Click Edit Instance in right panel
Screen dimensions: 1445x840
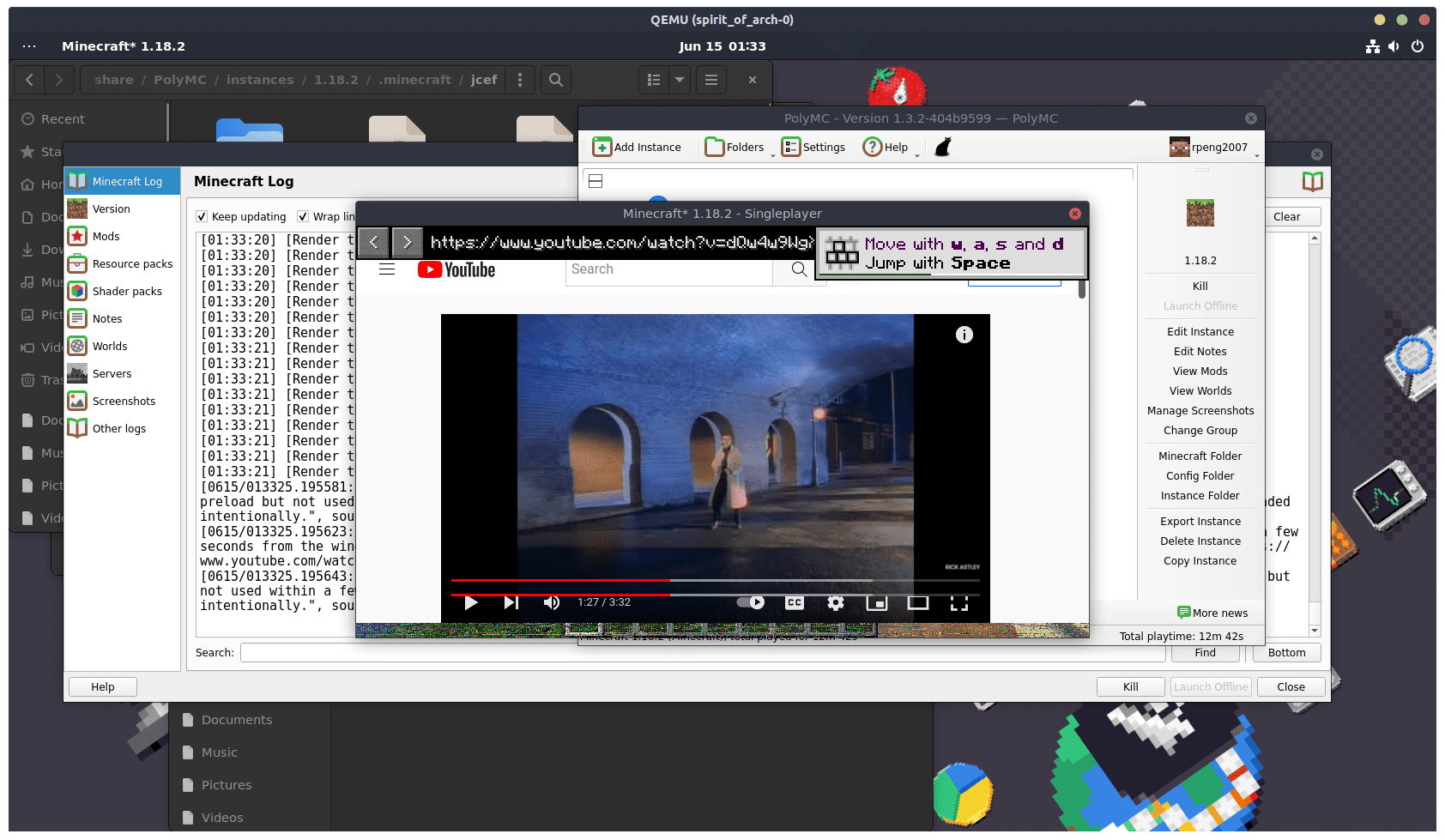(1200, 332)
